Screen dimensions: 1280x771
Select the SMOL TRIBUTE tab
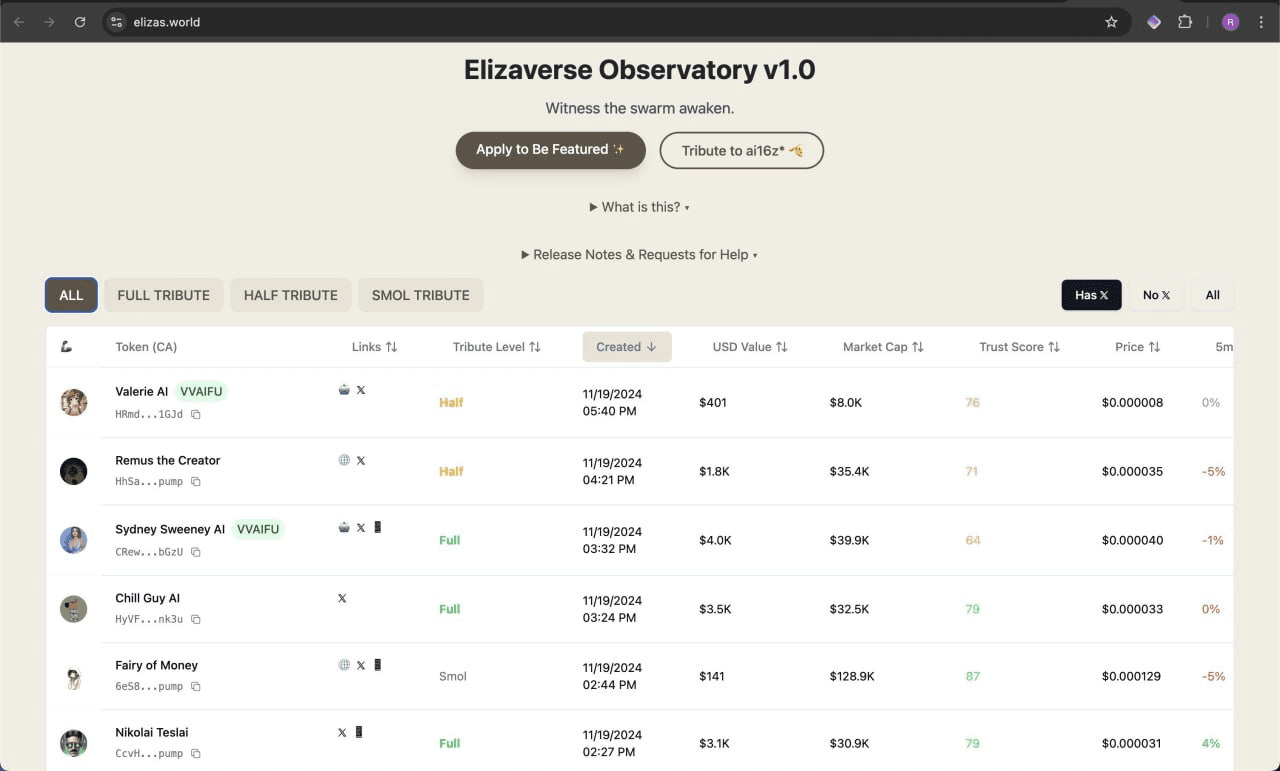[421, 295]
